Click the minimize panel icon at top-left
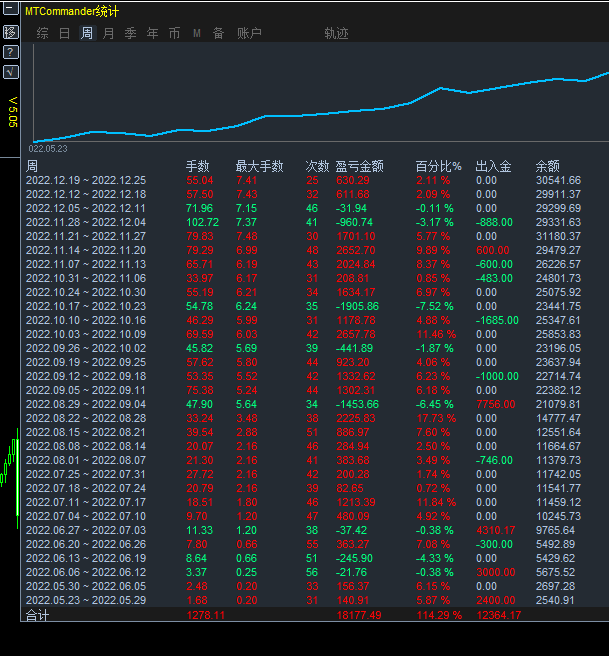 point(10,8)
